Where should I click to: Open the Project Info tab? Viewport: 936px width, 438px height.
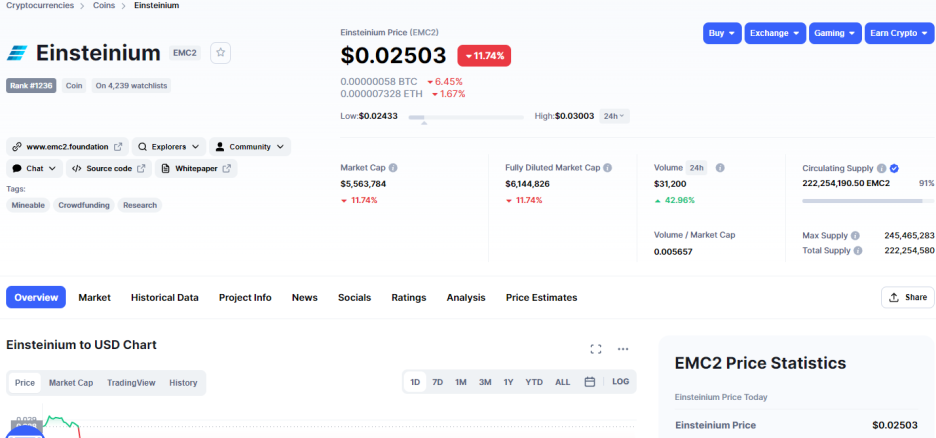pyautogui.click(x=245, y=297)
